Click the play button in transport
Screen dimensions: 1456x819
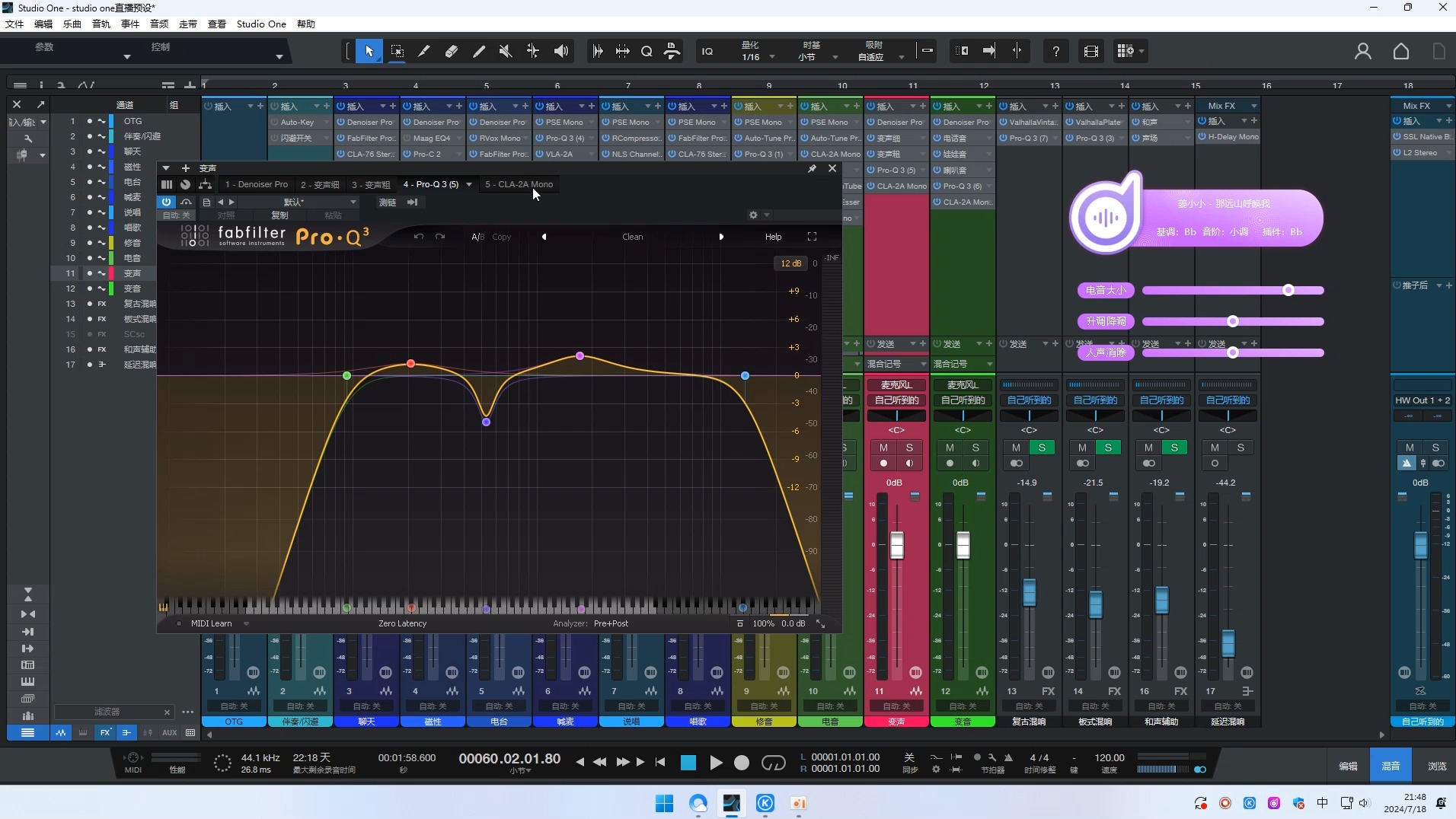click(x=716, y=763)
